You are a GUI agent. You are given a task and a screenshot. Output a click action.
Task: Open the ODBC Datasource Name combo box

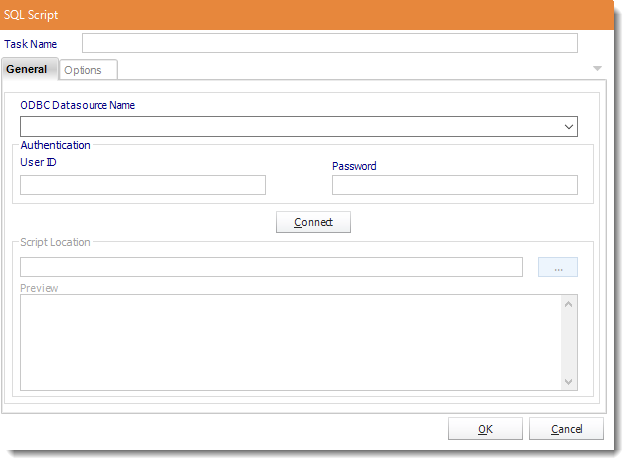coord(299,126)
